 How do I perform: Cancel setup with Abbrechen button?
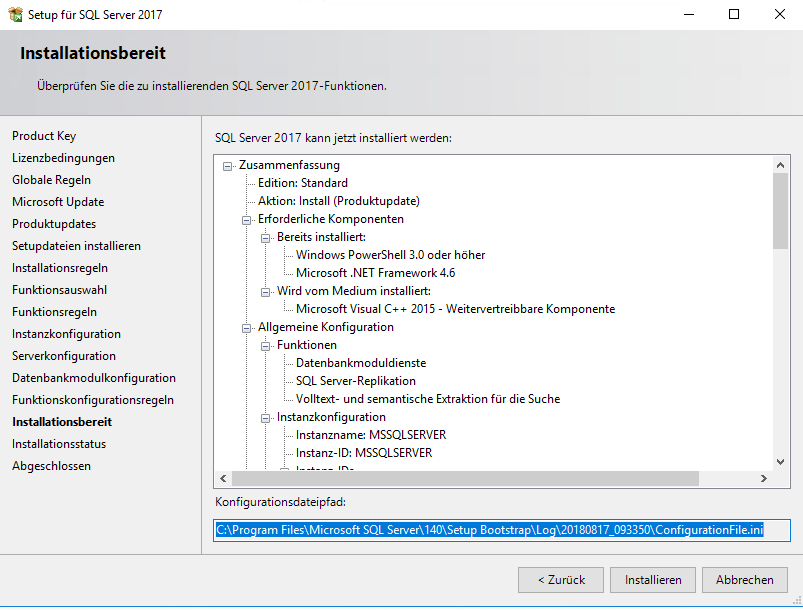pyautogui.click(x=745, y=580)
